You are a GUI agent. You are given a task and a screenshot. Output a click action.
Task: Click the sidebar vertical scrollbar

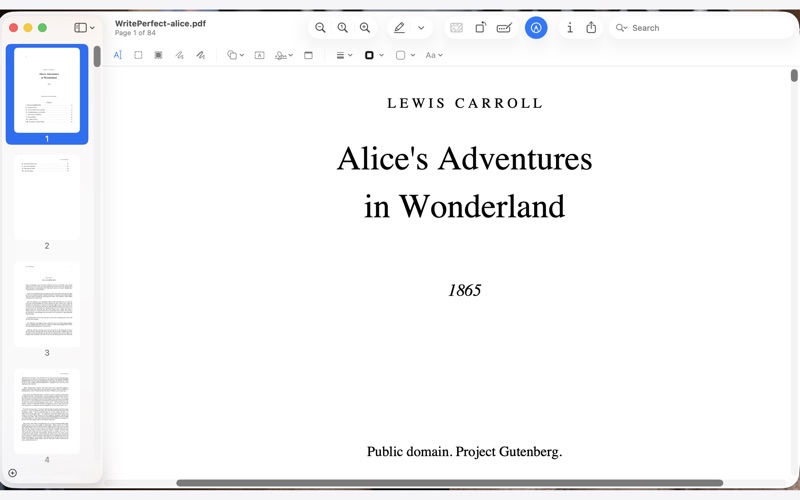[x=97, y=57]
